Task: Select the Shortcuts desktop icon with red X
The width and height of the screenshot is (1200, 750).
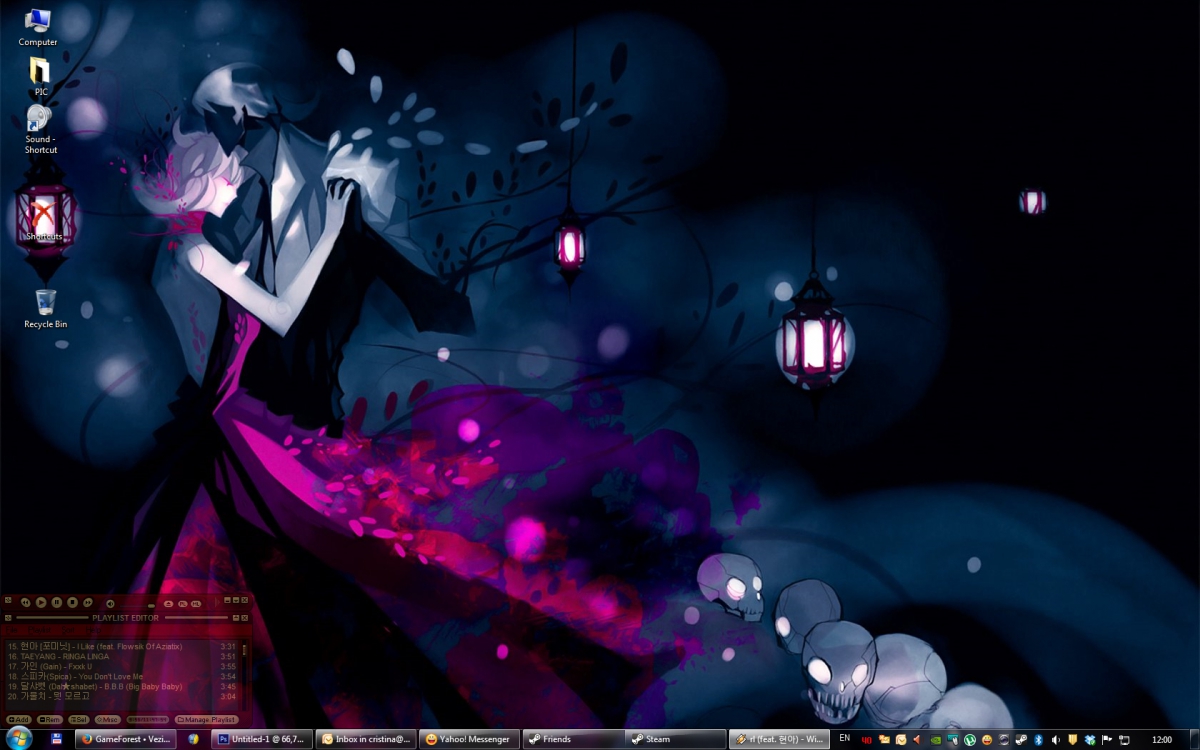Action: pyautogui.click(x=42, y=220)
